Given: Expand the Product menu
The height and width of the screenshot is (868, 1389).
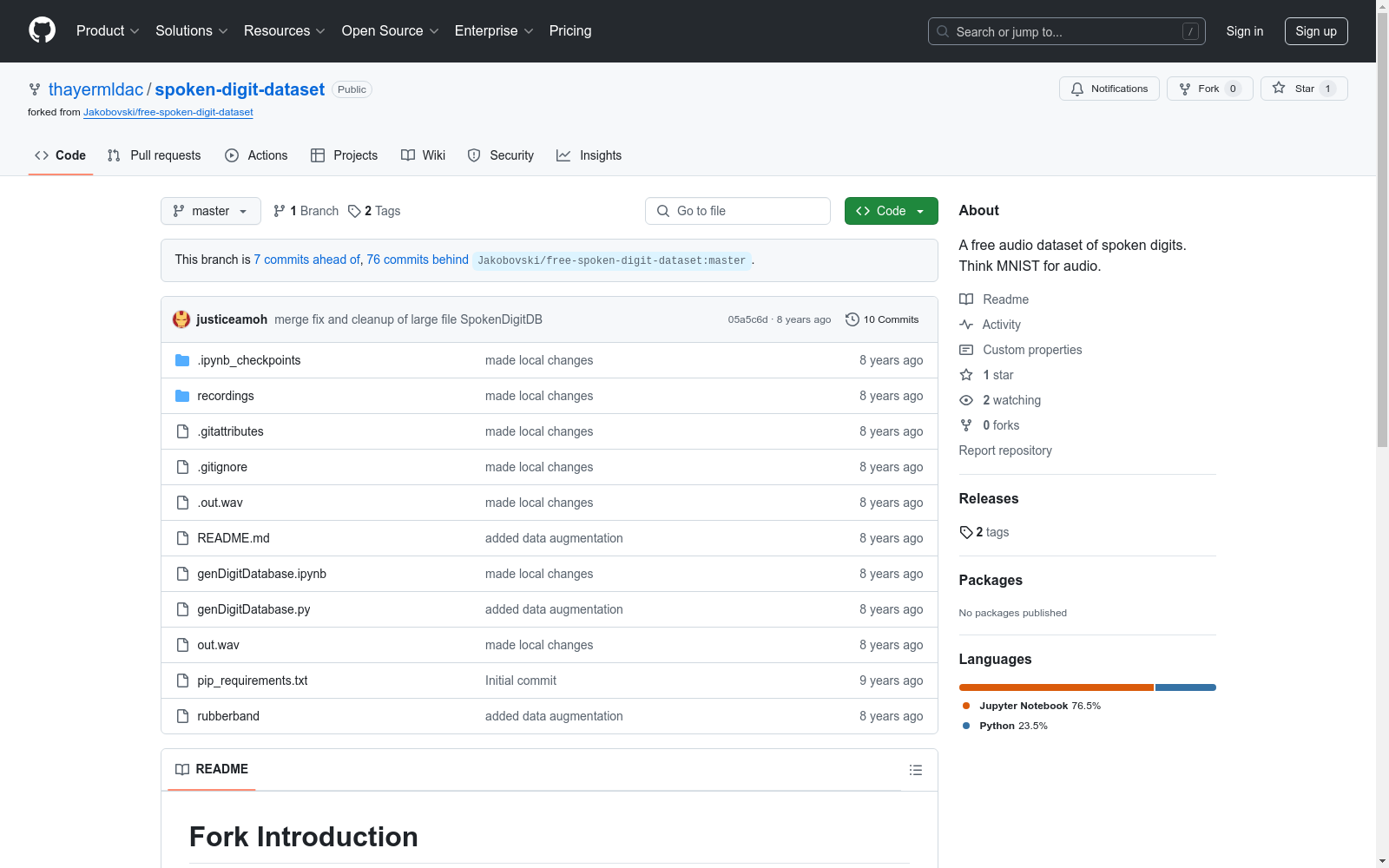Looking at the screenshot, I should (108, 31).
